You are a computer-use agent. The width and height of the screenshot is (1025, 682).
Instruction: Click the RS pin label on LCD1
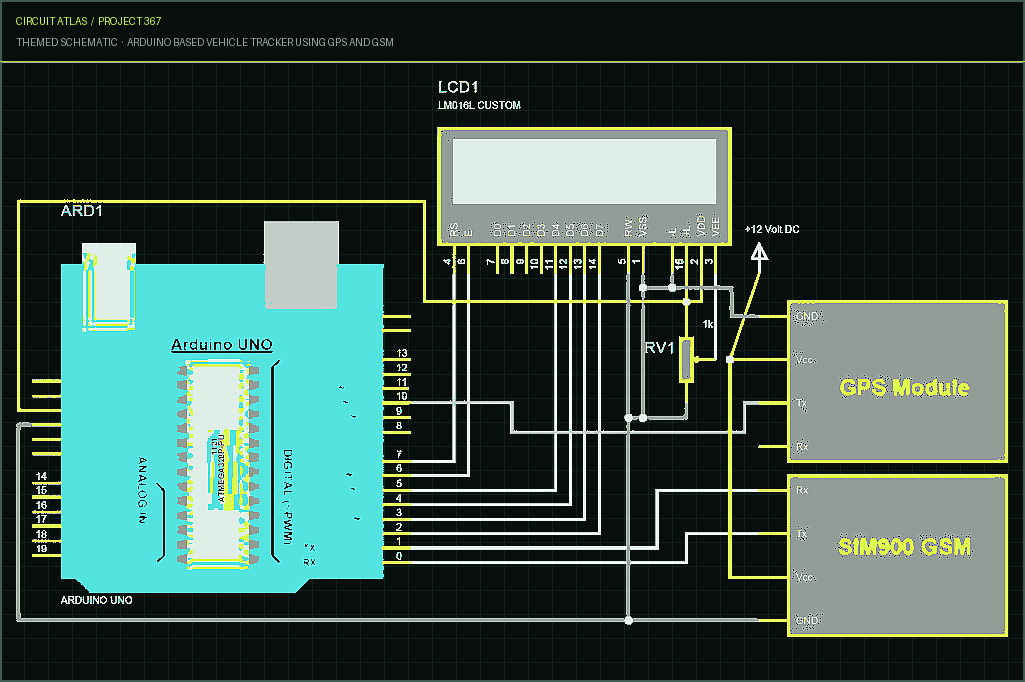click(x=454, y=230)
